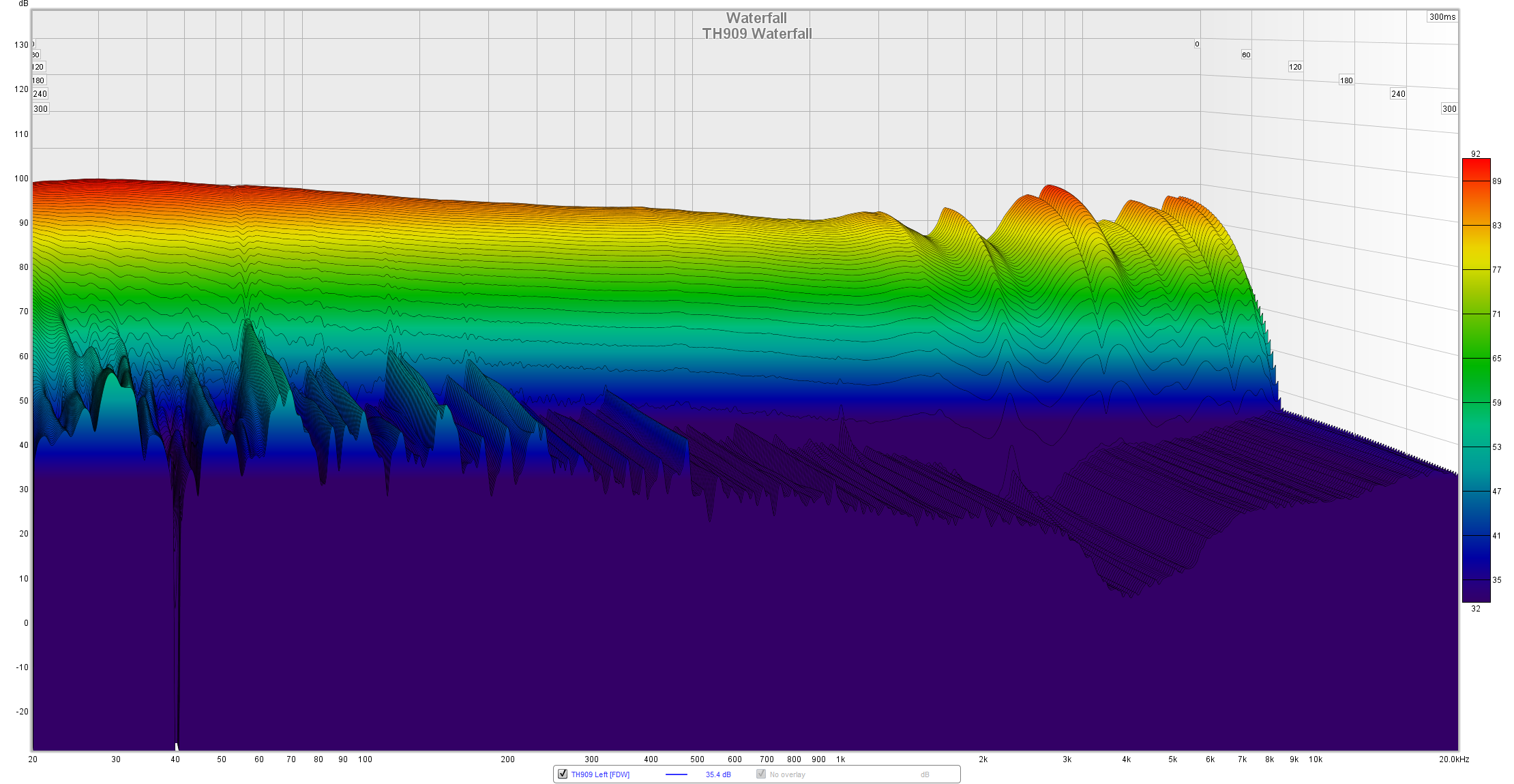The width and height of the screenshot is (1514, 784).
Task: Toggle the No overlay checkbox
Action: coord(761,774)
